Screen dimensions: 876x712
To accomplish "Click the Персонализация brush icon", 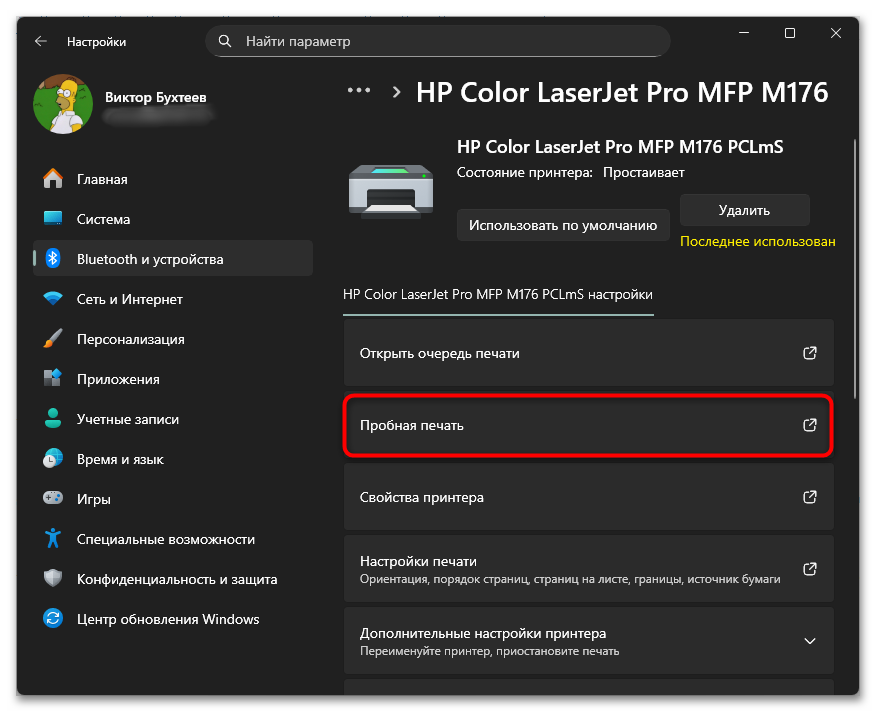I will 53,338.
